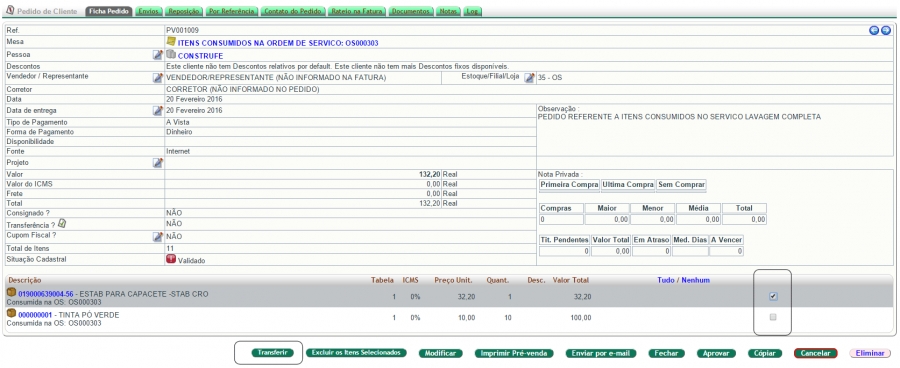Click the Transferência info icon
Viewport: 900px width, 368px height.
pyautogui.click(x=62, y=224)
